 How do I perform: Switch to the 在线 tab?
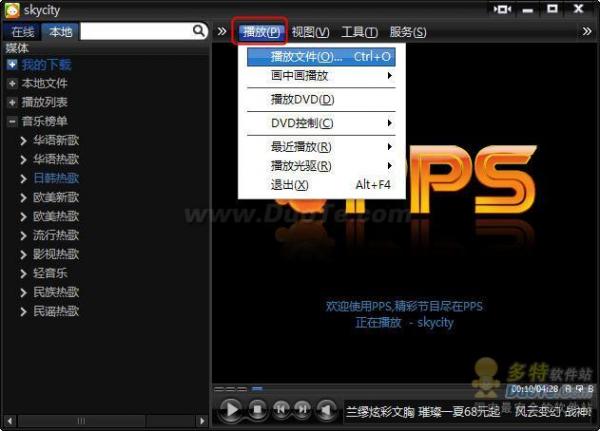click(22, 32)
